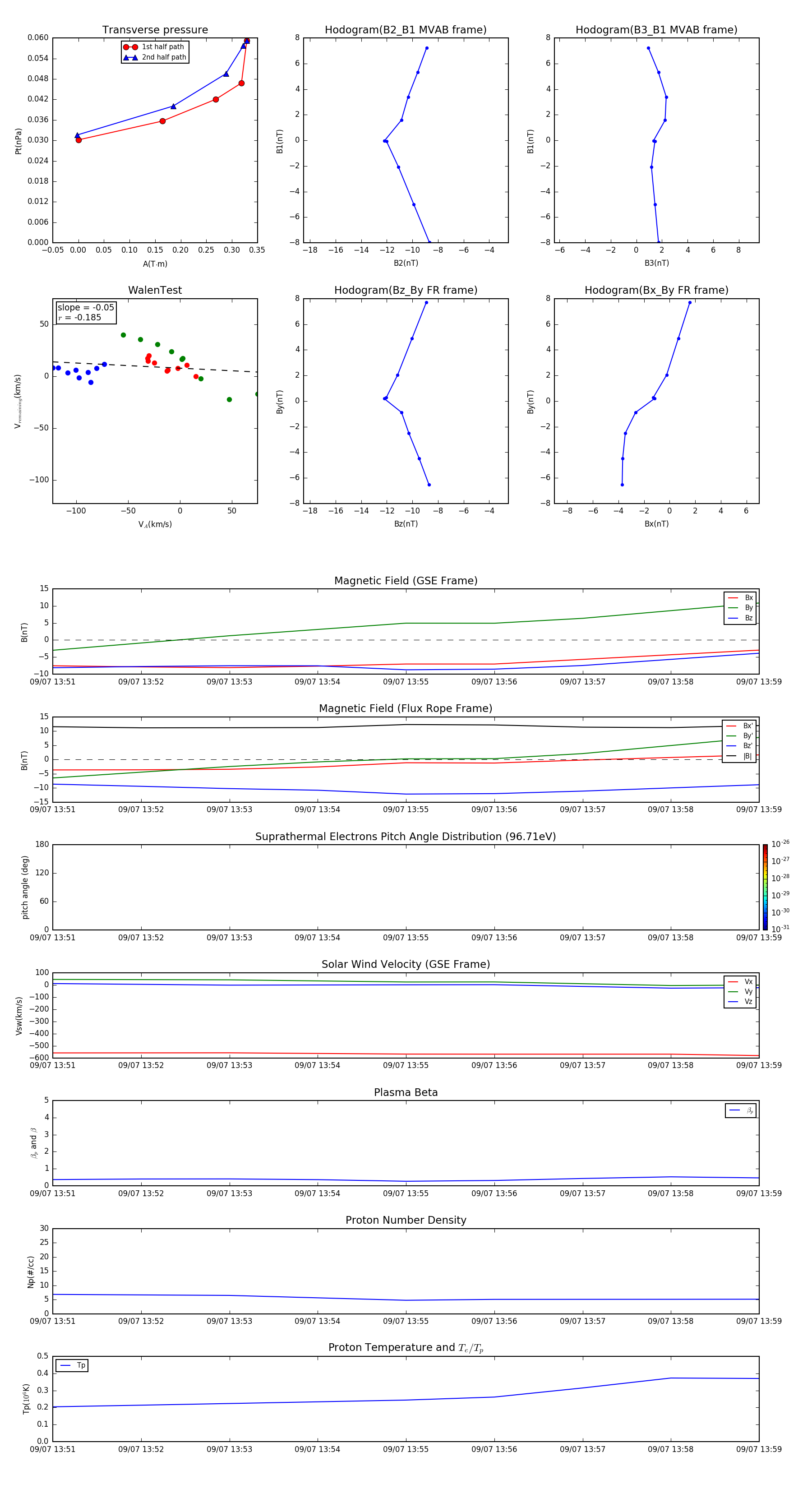The width and height of the screenshot is (812, 1489).
Task: Click the 'pitch angle (deg)' y-axis label
Action: [x=25, y=887]
